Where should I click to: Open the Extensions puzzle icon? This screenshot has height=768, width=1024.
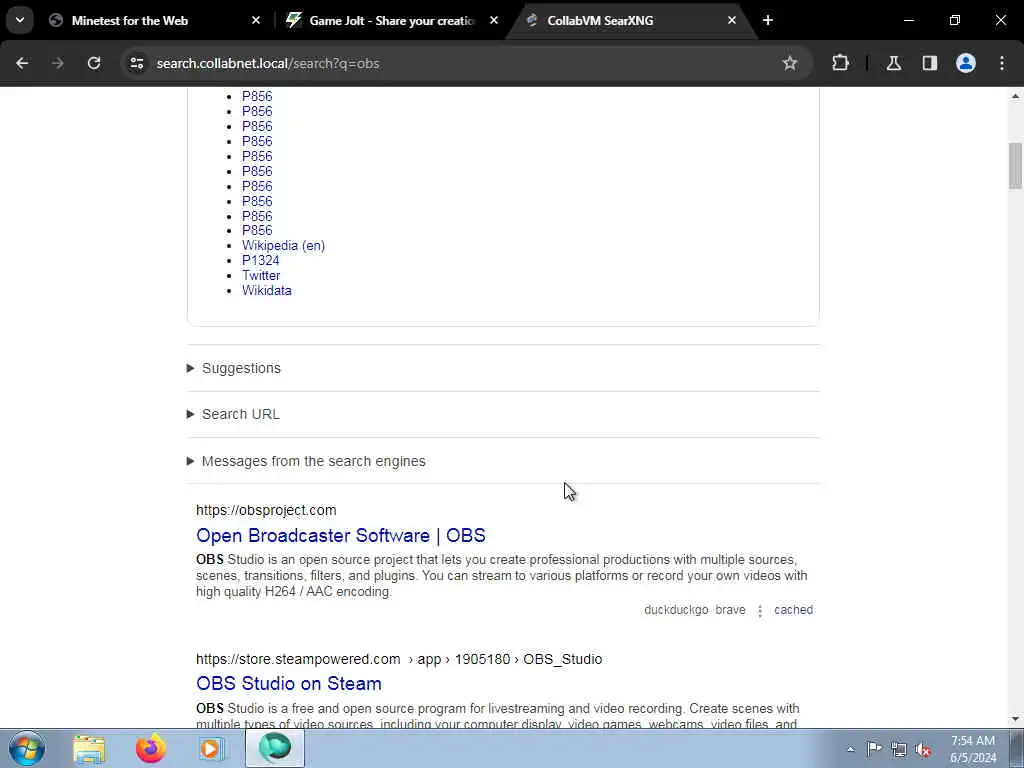tap(840, 63)
